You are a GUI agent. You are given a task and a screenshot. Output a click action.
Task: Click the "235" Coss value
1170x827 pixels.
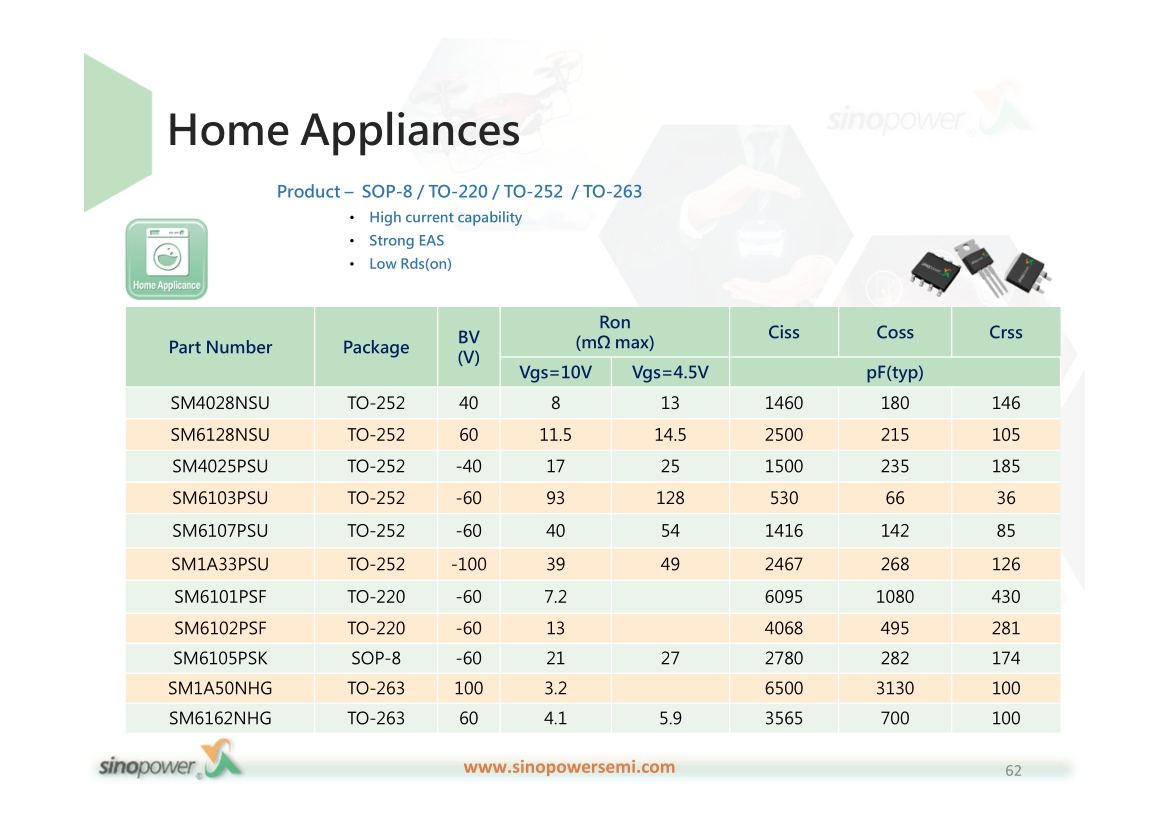[x=895, y=466]
